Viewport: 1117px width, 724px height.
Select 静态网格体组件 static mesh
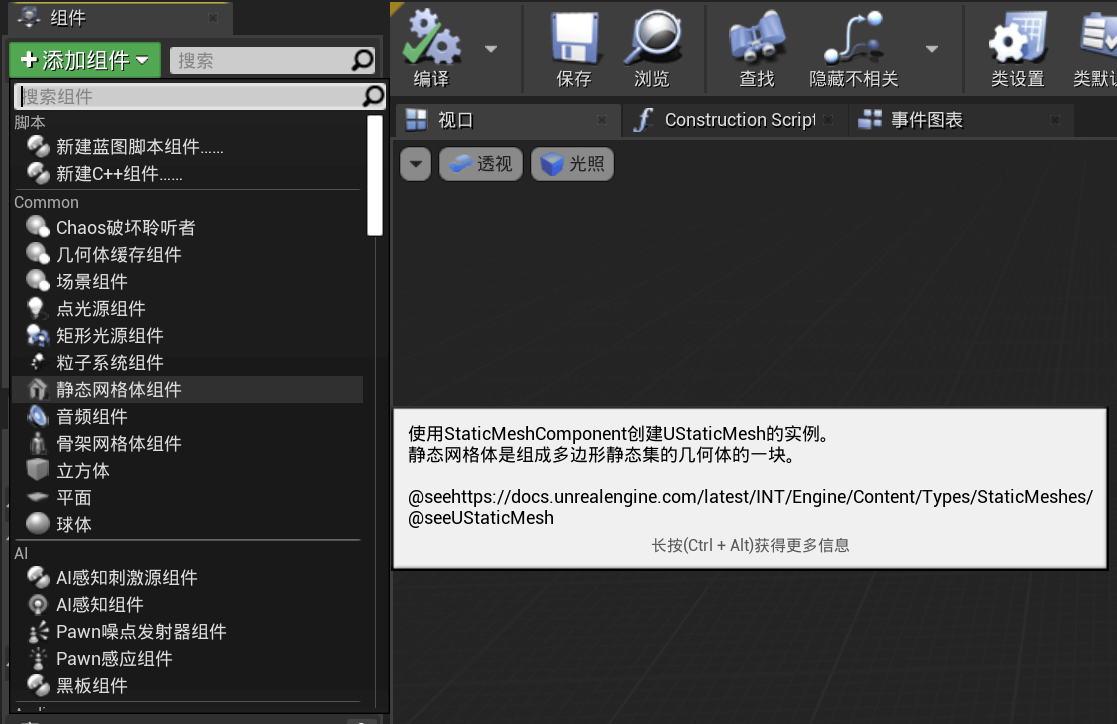tap(188, 390)
